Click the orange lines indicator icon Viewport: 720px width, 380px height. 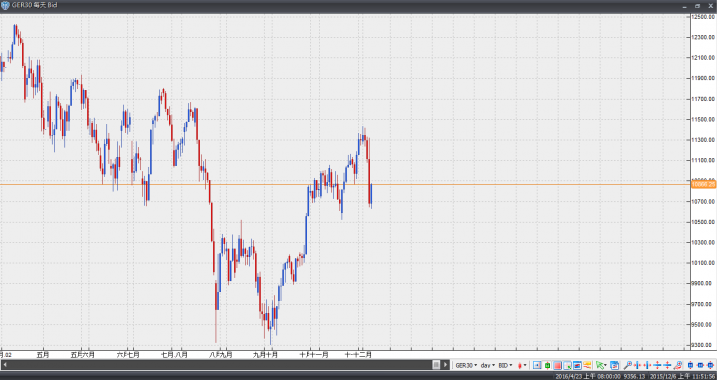click(587, 365)
